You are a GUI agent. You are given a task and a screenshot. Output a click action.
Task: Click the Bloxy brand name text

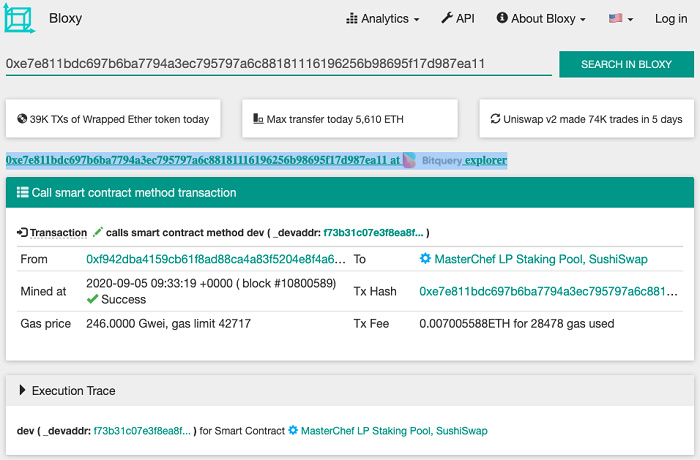click(x=66, y=18)
